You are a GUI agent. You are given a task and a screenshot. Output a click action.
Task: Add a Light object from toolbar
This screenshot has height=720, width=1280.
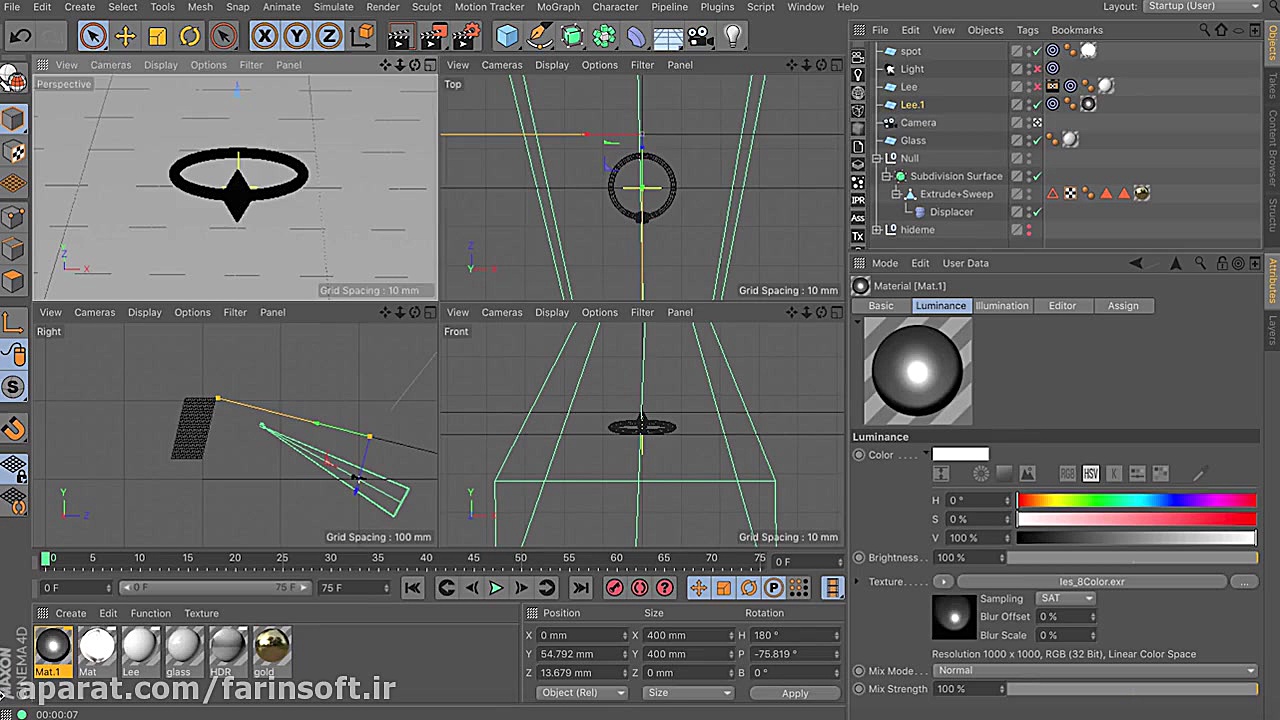point(733,37)
